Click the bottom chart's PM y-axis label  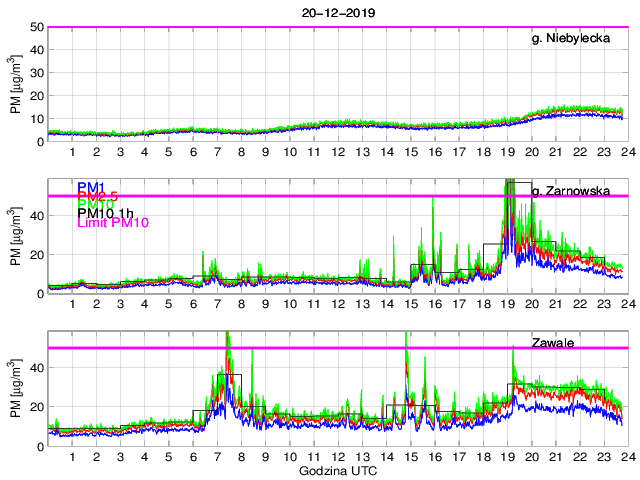coord(17,388)
